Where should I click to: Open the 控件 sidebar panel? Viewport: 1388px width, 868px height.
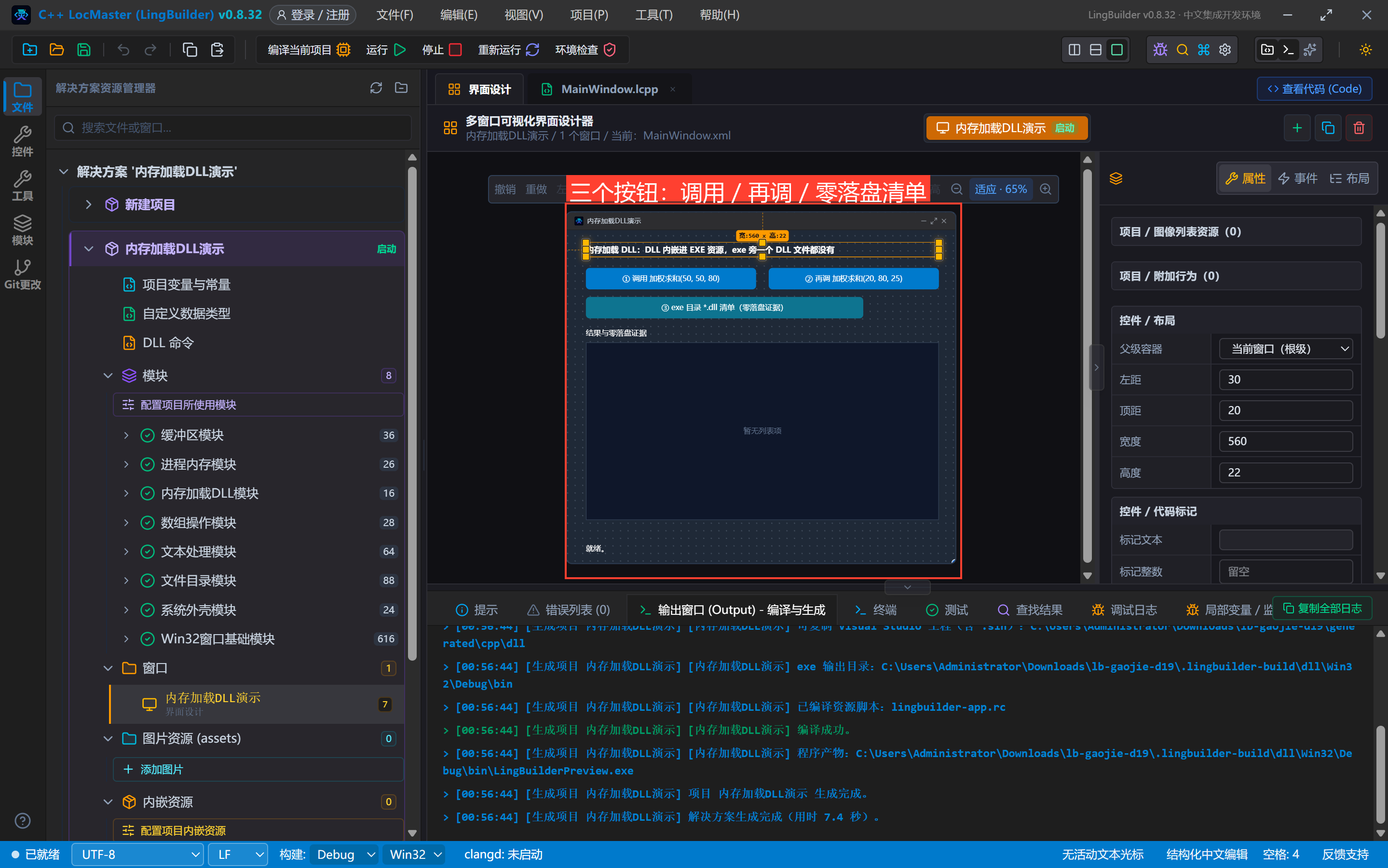(22, 141)
